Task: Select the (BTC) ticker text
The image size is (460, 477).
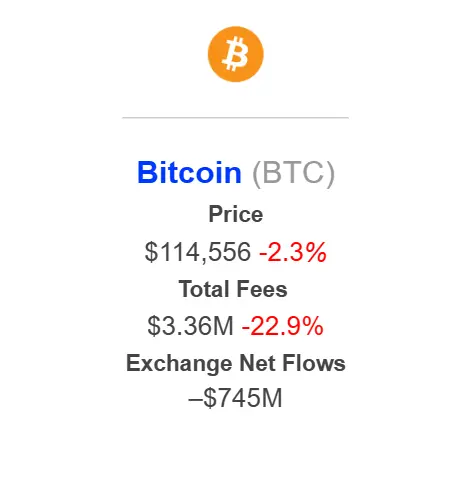Action: coord(293,173)
